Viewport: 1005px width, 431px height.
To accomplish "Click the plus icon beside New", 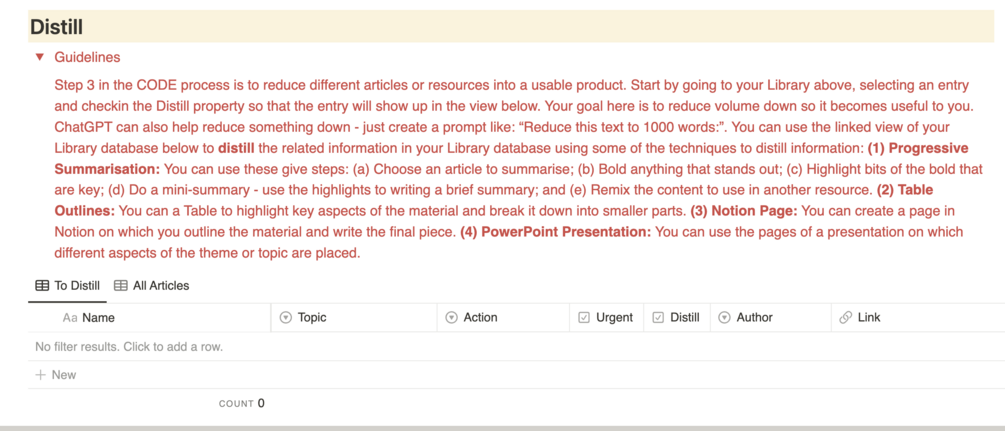I will pos(40,375).
